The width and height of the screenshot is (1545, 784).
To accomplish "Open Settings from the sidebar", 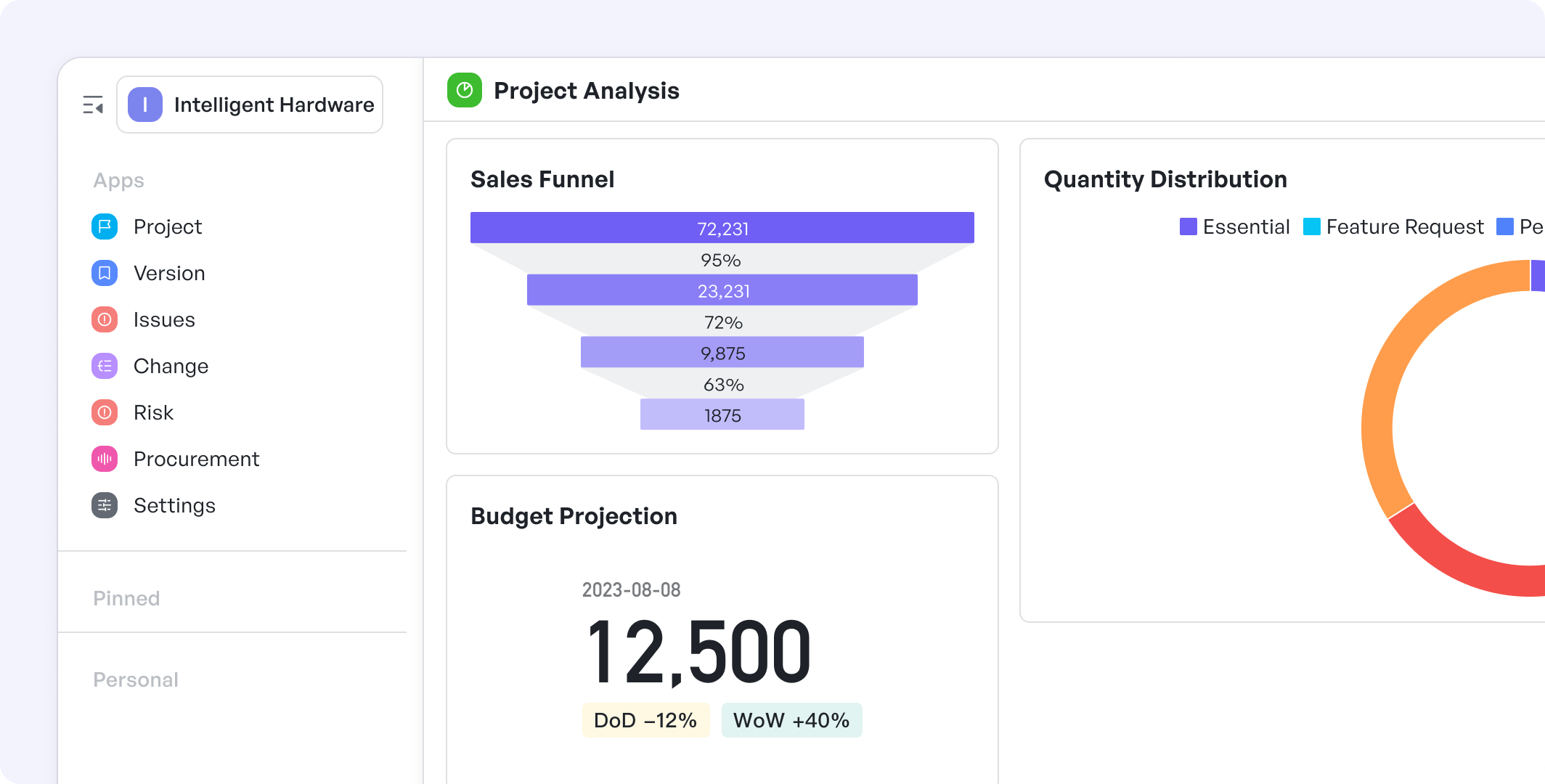I will pos(174,505).
